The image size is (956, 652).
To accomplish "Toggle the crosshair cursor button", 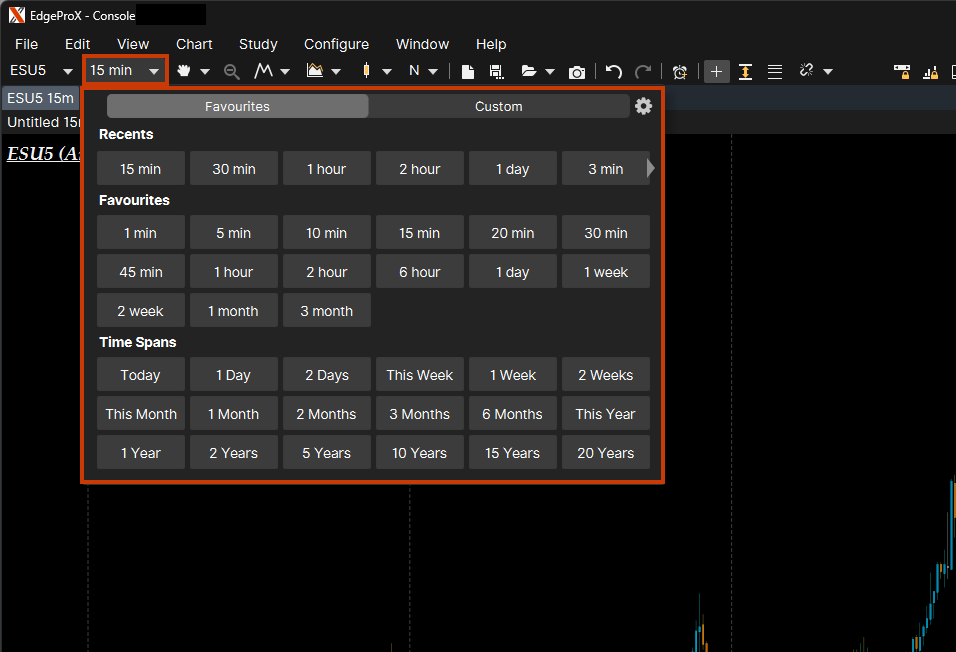I will 716,71.
